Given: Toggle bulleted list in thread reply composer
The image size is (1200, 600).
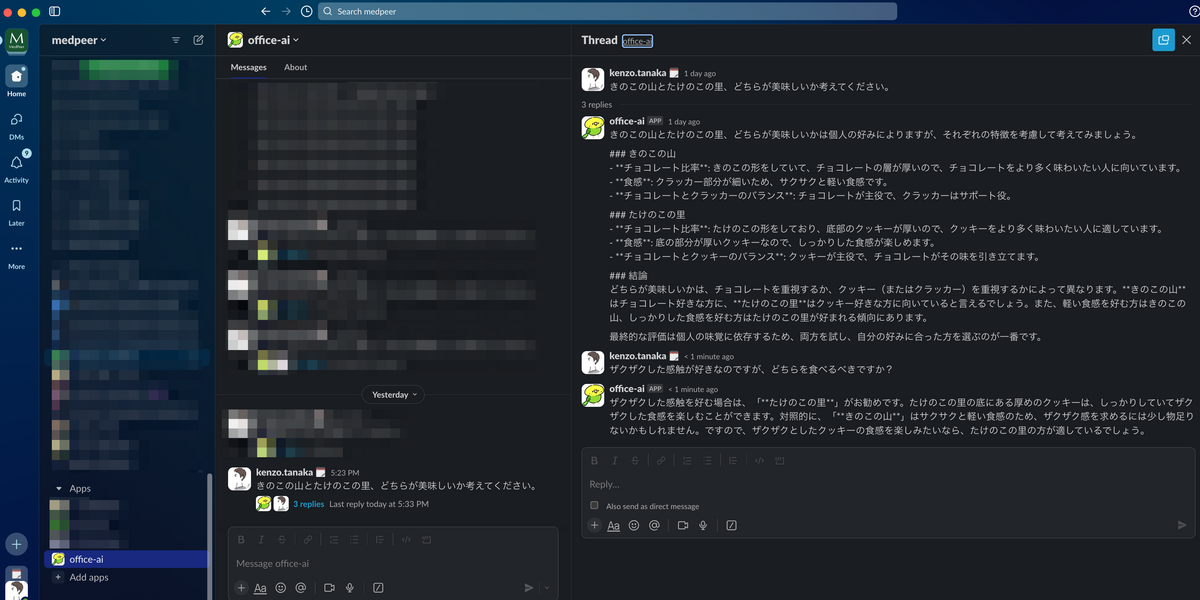Looking at the screenshot, I should [707, 461].
